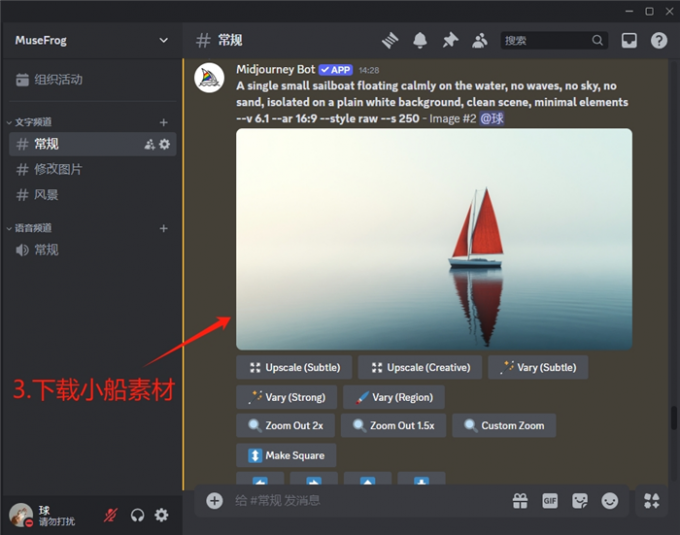Create a new text channel plus icon
Screen dimensions: 680x535
163,122
